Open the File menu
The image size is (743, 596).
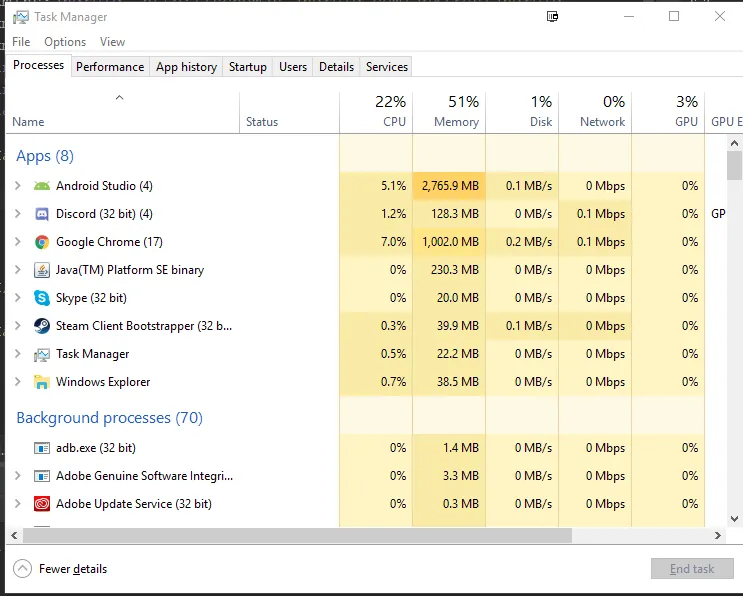[x=21, y=42]
